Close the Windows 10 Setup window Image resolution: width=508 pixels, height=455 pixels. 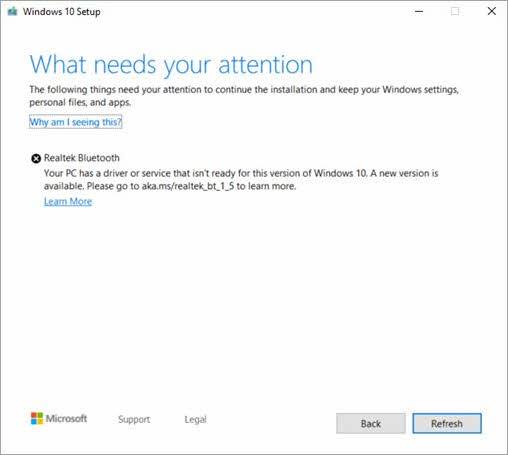pyautogui.click(x=492, y=11)
